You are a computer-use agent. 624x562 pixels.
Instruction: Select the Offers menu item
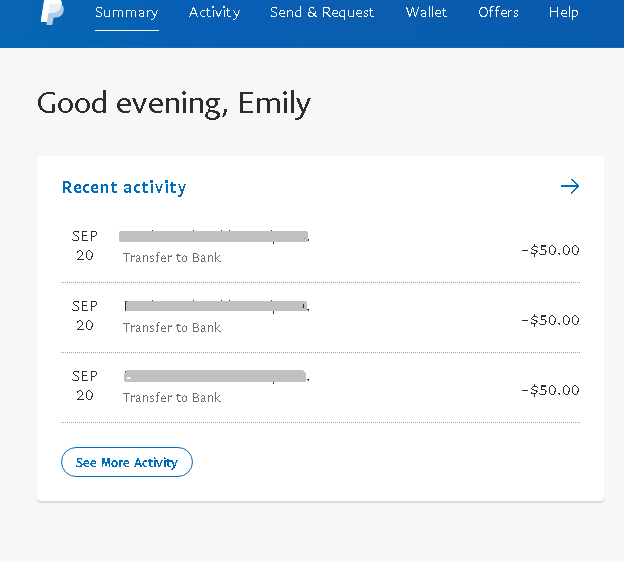[x=498, y=13]
